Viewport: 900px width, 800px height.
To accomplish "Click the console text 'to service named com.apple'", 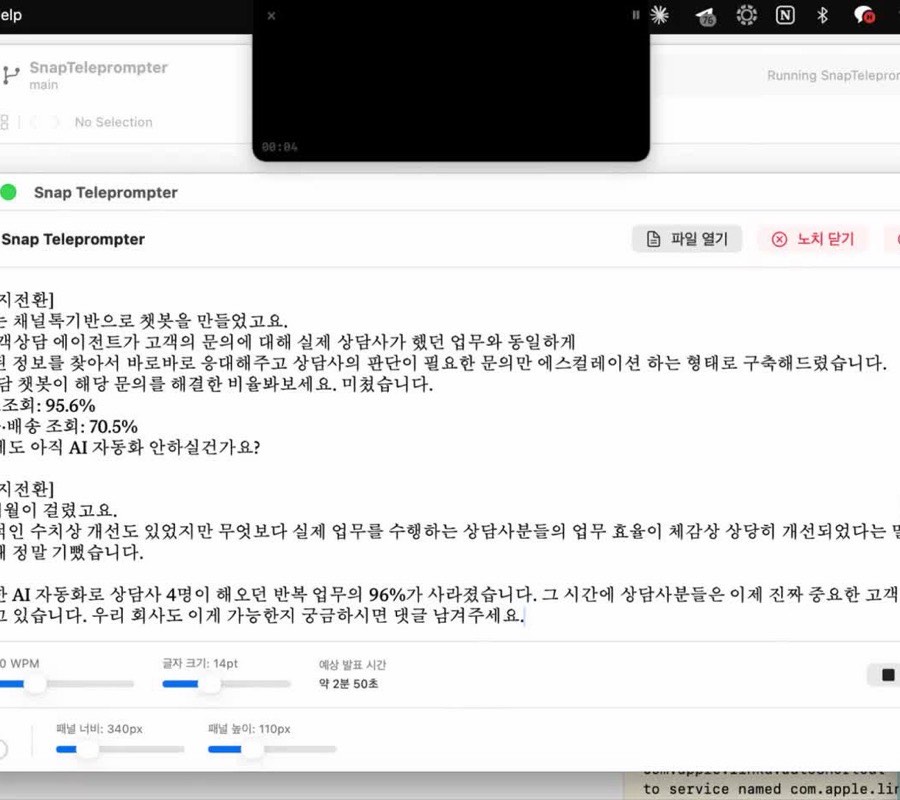I will pyautogui.click(x=771, y=789).
